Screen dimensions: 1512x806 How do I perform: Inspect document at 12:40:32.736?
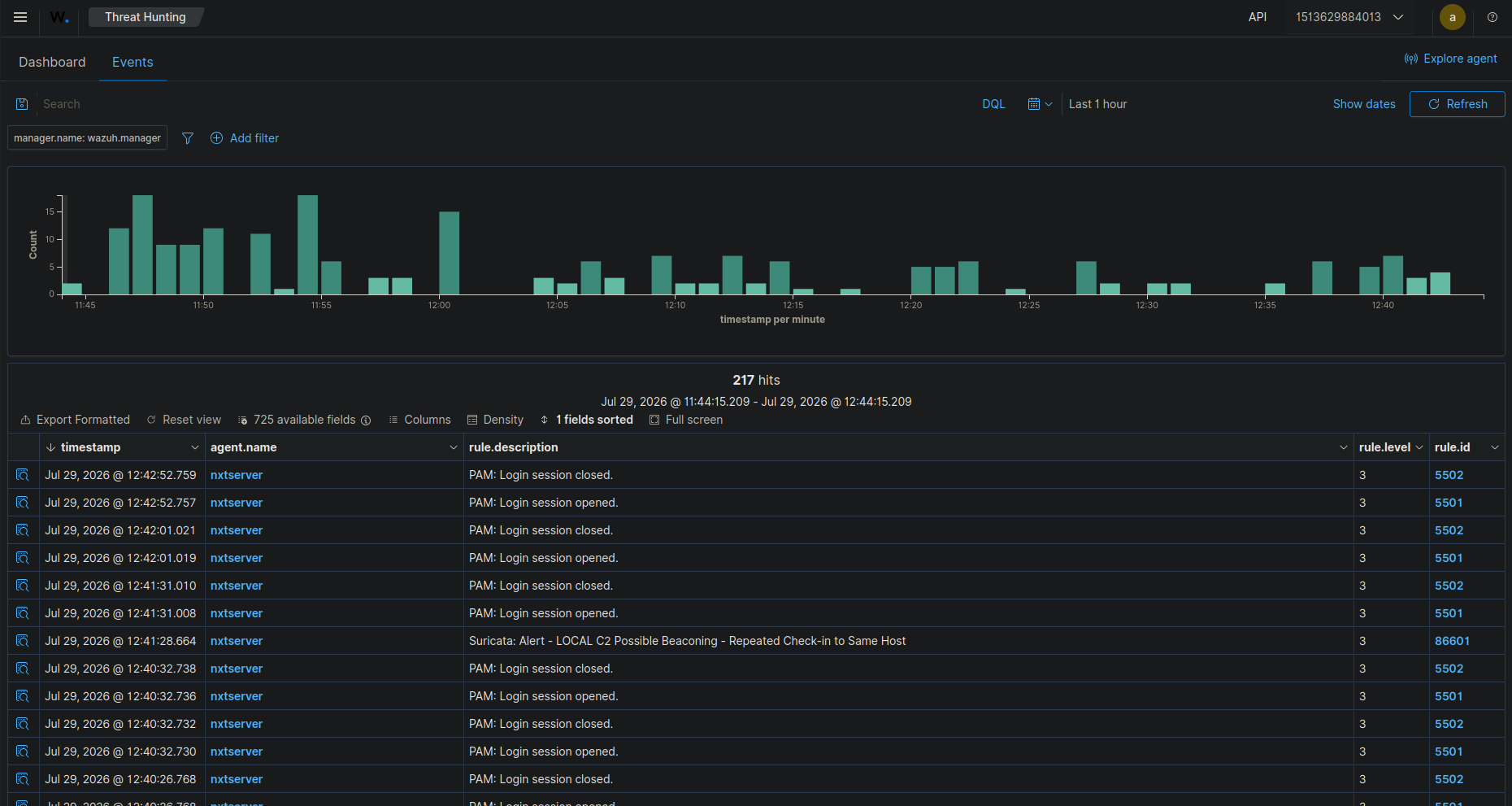coord(23,696)
